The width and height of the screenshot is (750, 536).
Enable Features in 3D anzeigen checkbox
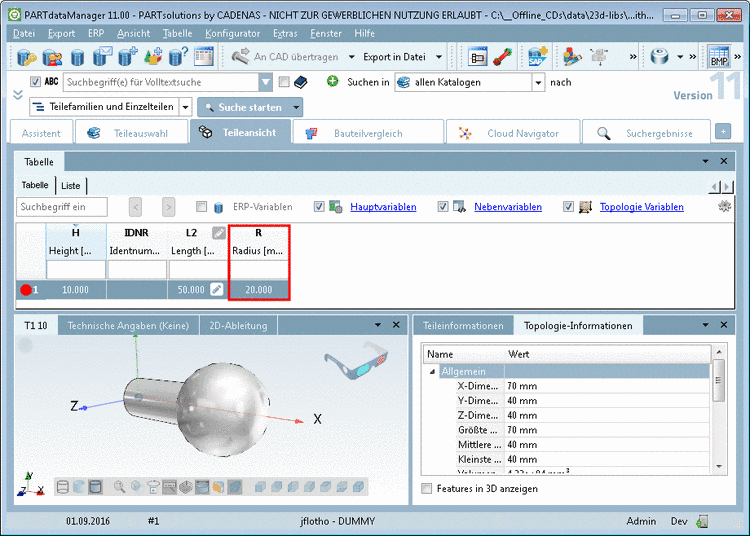tap(426, 489)
